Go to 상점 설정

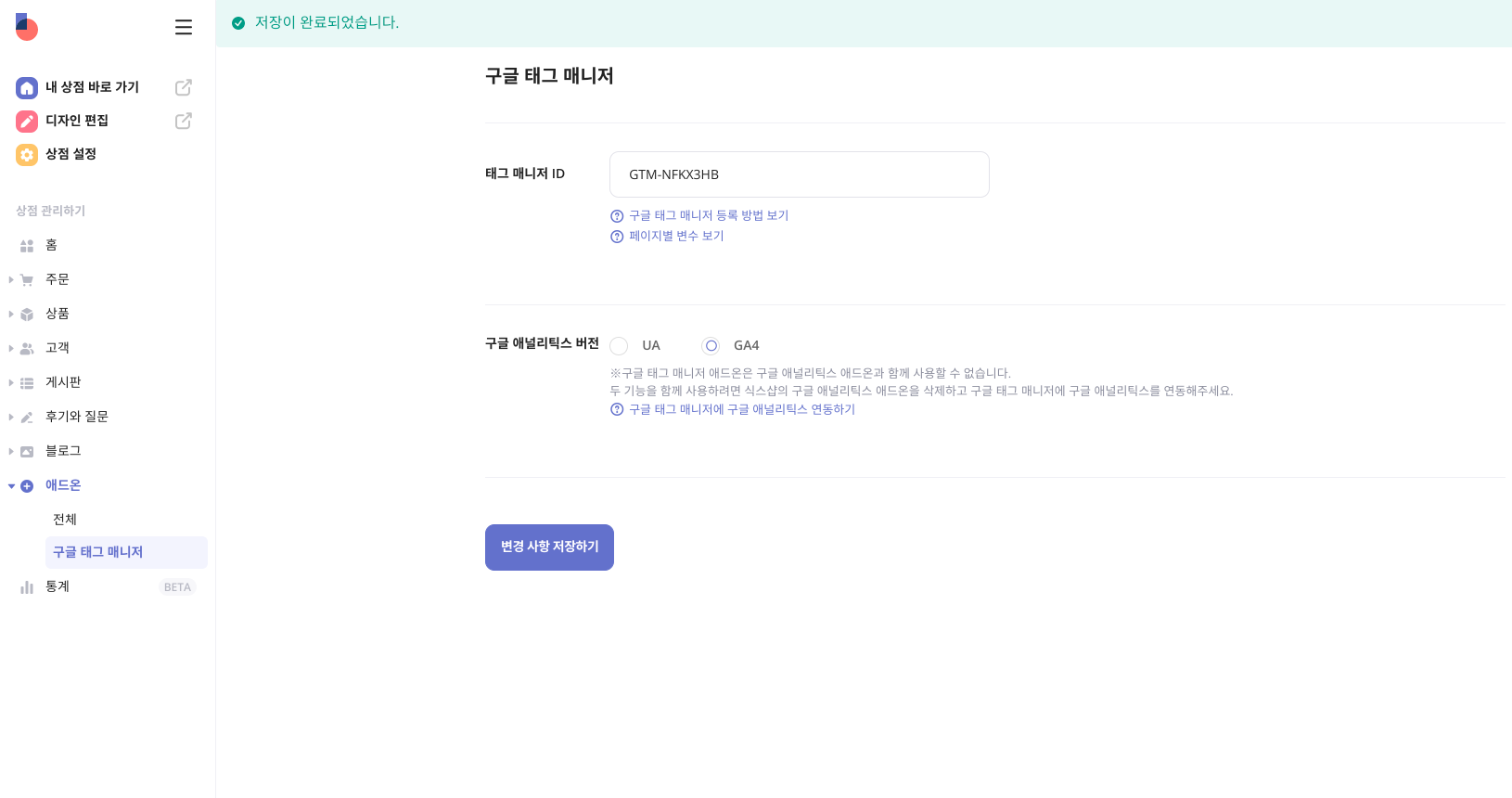point(70,154)
